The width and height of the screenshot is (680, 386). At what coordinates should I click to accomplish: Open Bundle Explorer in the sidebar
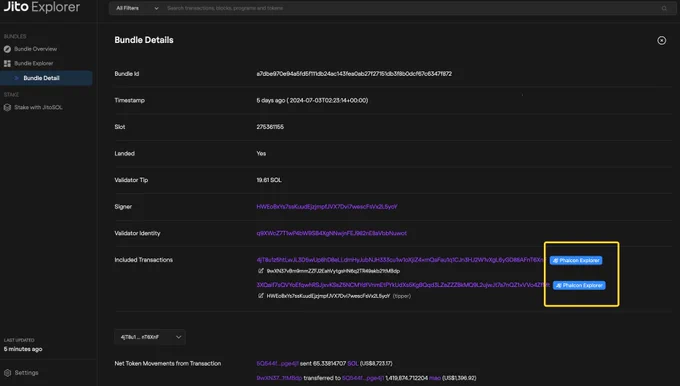point(34,63)
